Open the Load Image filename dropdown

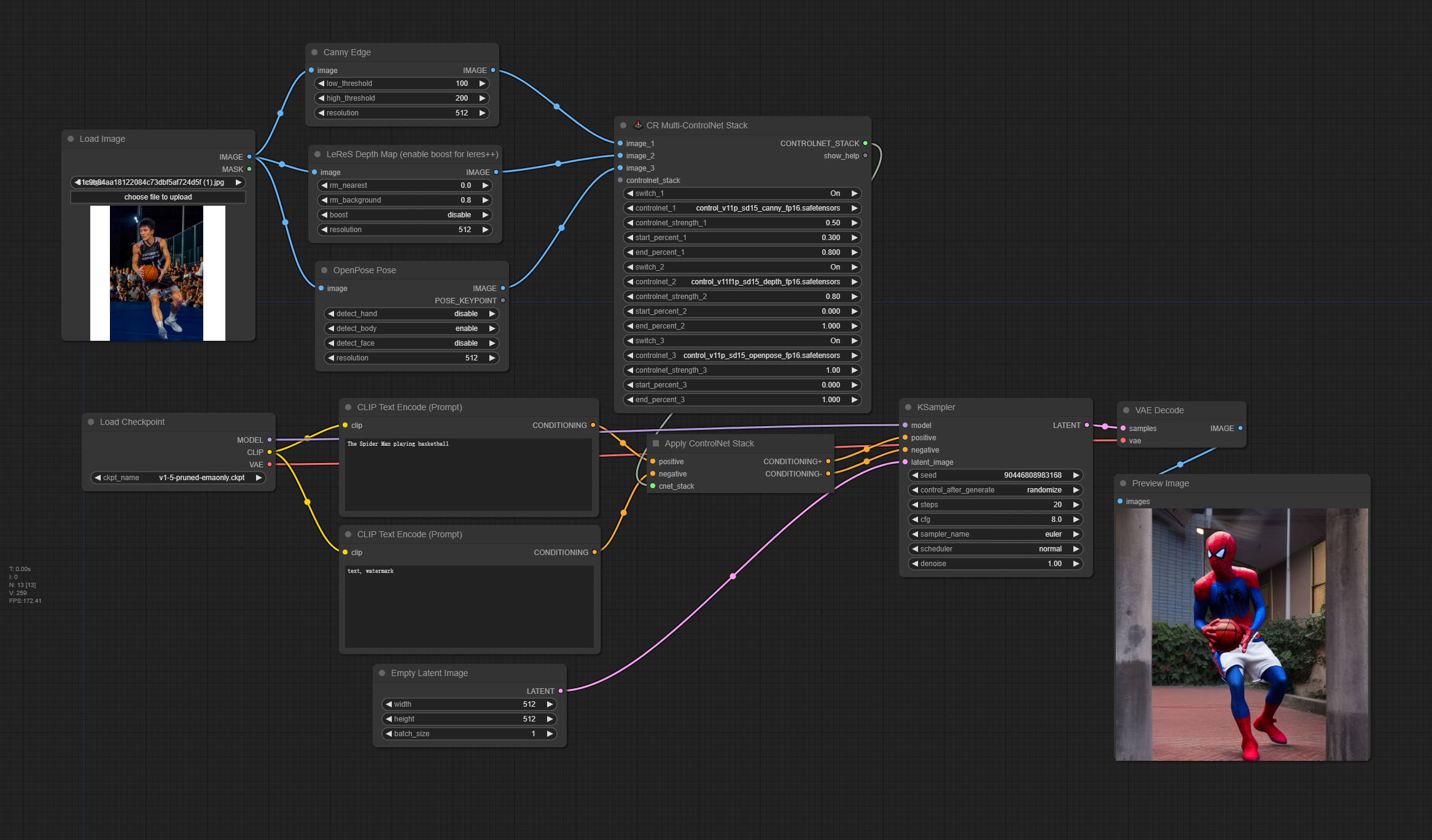tap(158, 182)
